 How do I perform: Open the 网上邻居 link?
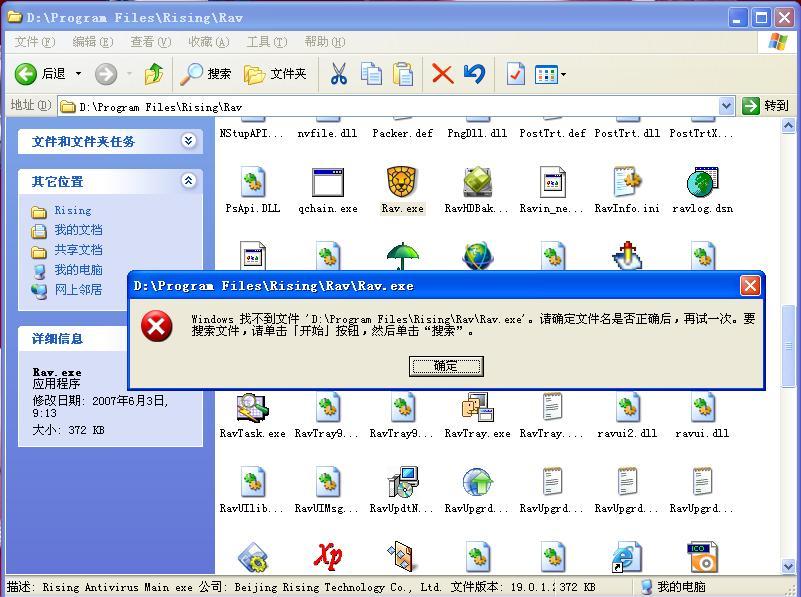[78, 290]
